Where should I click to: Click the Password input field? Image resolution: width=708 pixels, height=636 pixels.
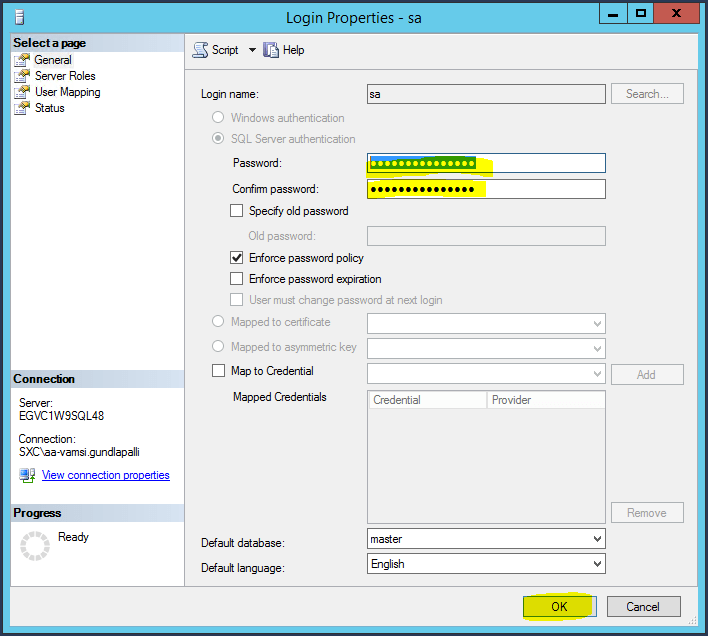[x=486, y=163]
